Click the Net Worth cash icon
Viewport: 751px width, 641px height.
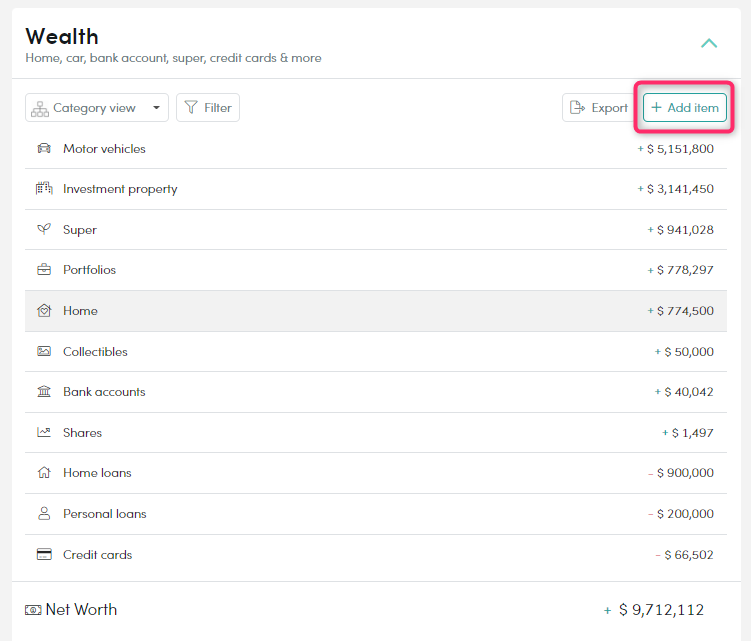[33, 610]
